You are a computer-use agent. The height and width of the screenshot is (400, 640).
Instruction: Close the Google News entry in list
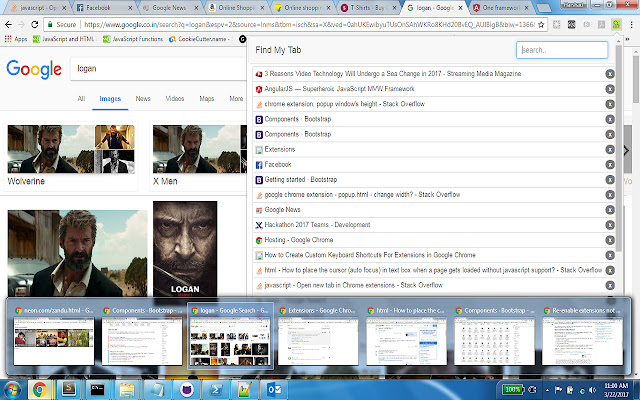610,210
